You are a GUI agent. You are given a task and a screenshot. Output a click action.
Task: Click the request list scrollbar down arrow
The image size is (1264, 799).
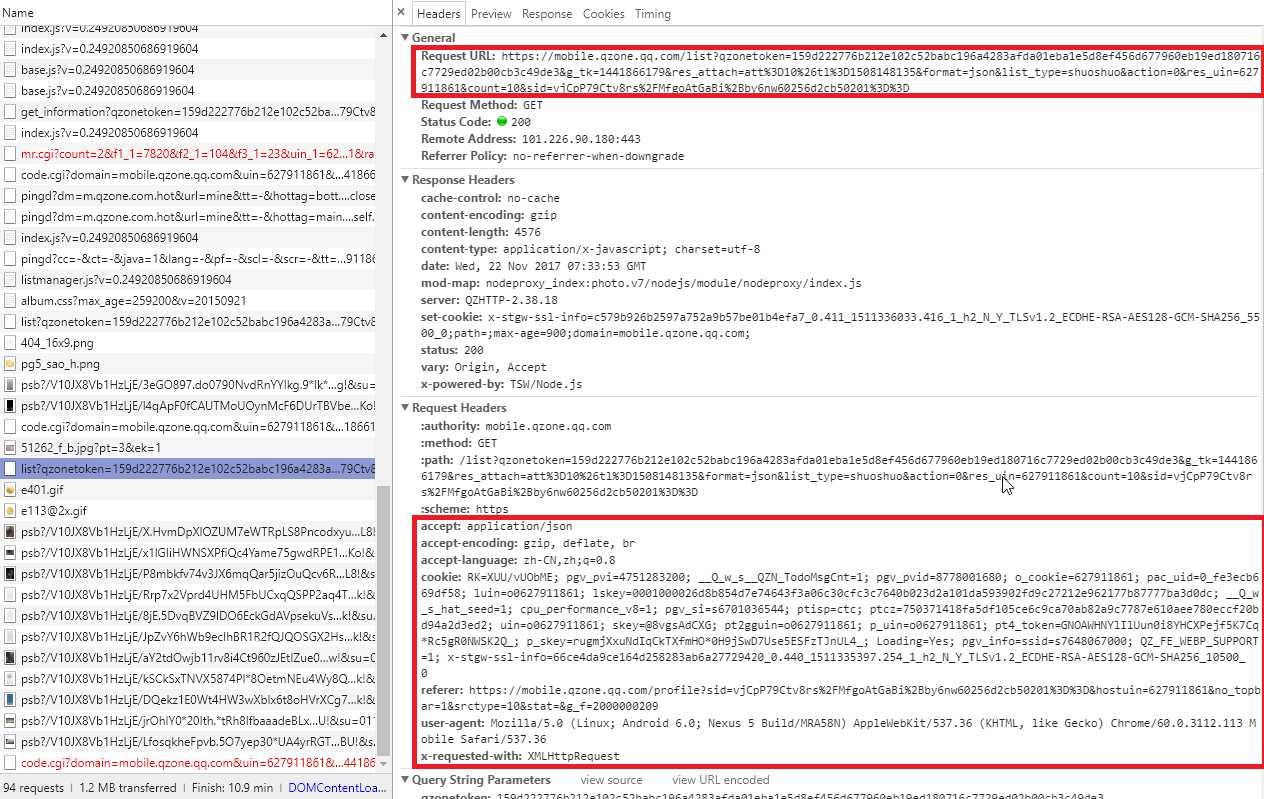click(x=384, y=764)
